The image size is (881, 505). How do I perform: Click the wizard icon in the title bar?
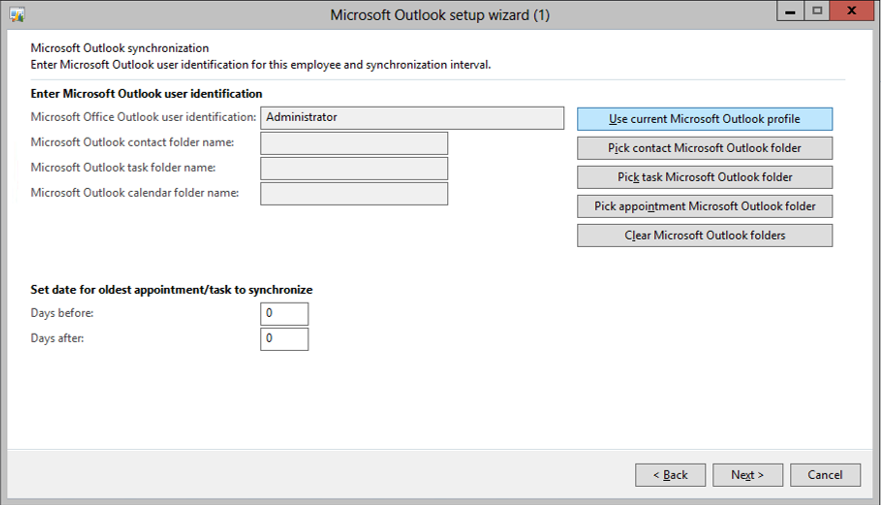(x=17, y=15)
